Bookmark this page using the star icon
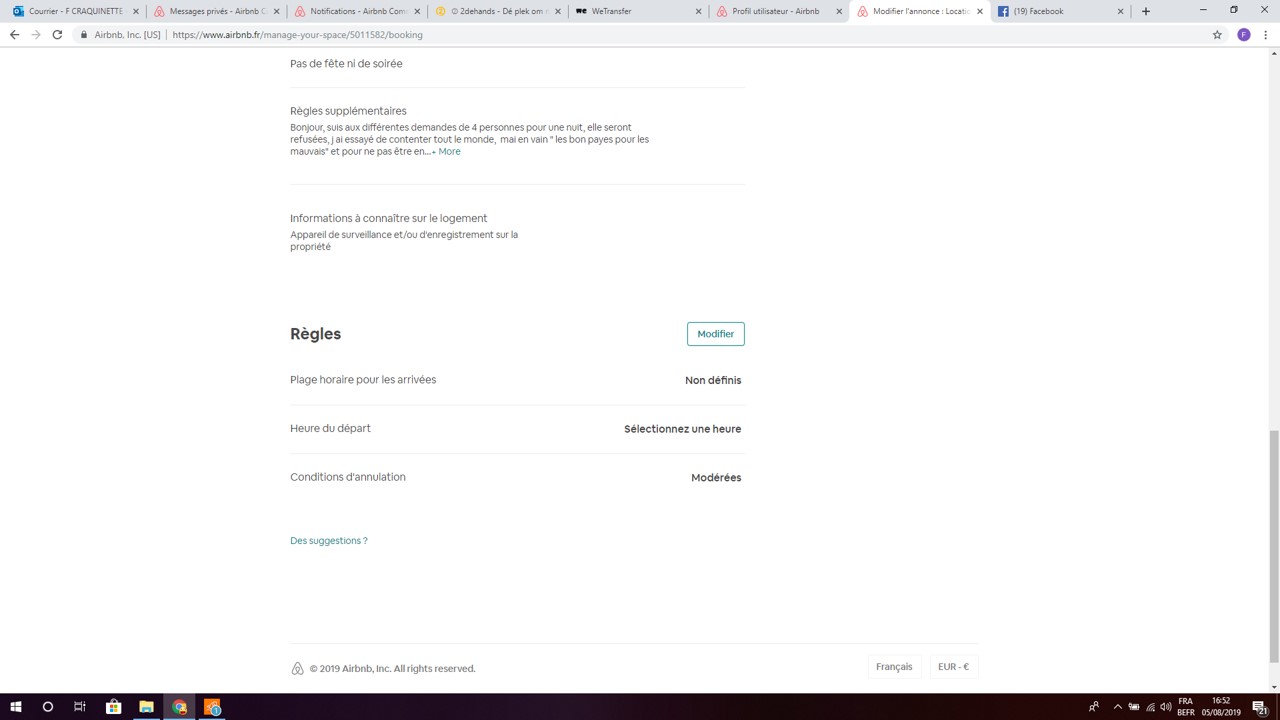The image size is (1280, 720). pos(1217,34)
